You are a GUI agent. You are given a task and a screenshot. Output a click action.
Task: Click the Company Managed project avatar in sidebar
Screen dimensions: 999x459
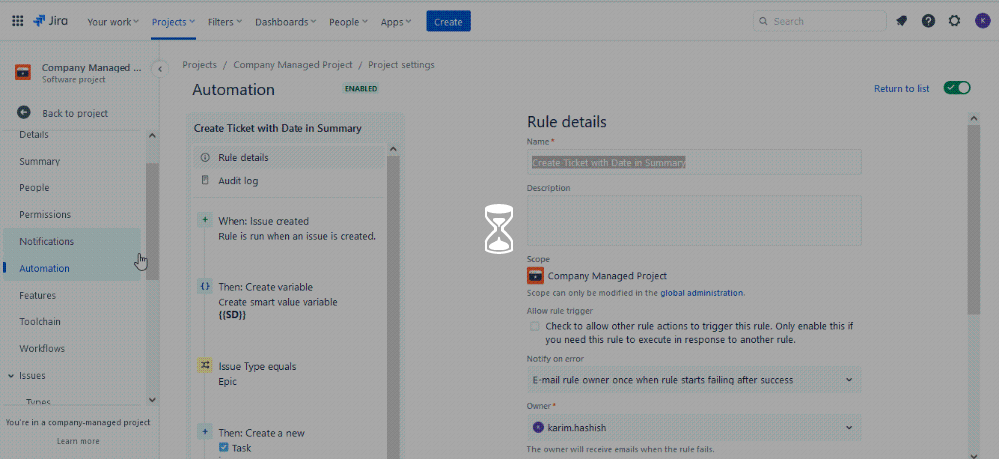pyautogui.click(x=23, y=72)
